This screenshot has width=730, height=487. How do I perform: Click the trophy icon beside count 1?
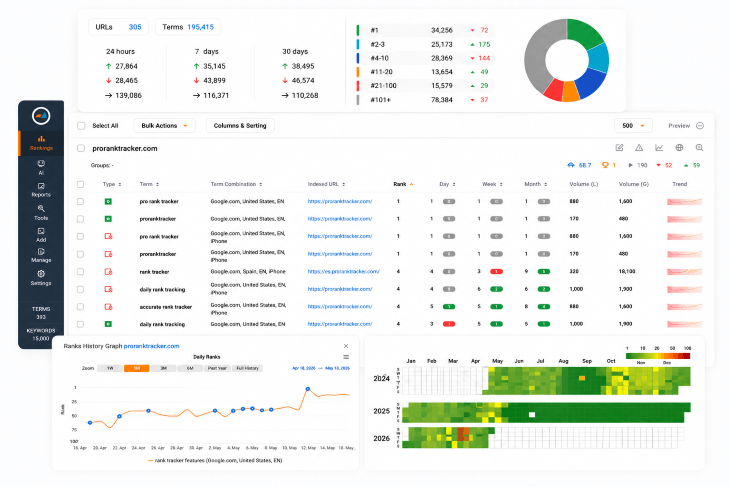tap(605, 165)
